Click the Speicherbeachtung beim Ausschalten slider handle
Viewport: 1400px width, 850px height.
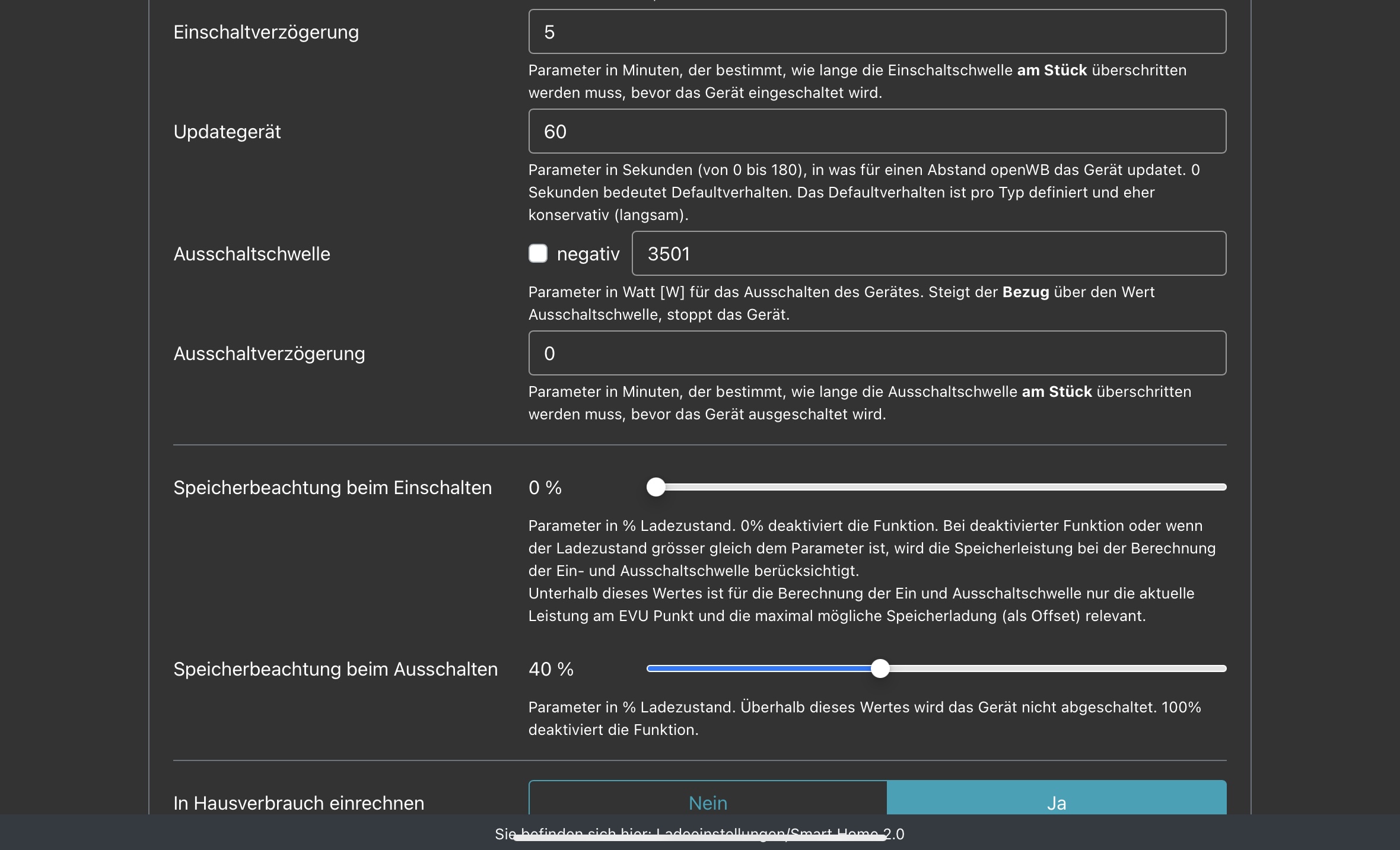880,669
